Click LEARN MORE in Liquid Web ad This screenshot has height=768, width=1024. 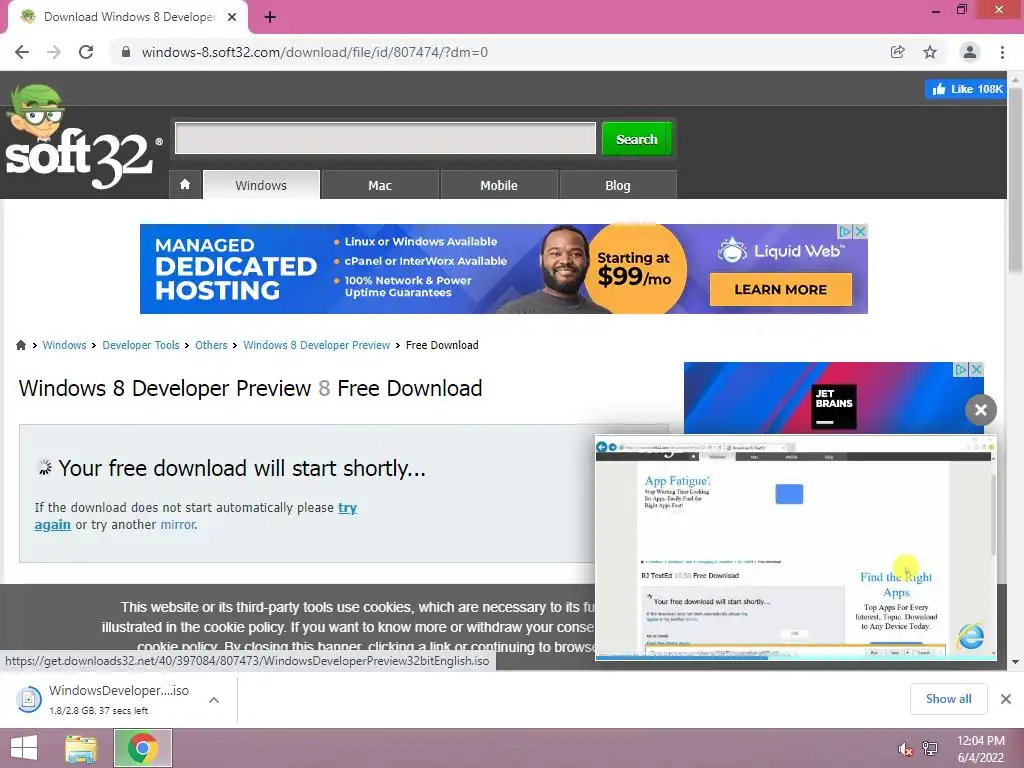pyautogui.click(x=780, y=289)
